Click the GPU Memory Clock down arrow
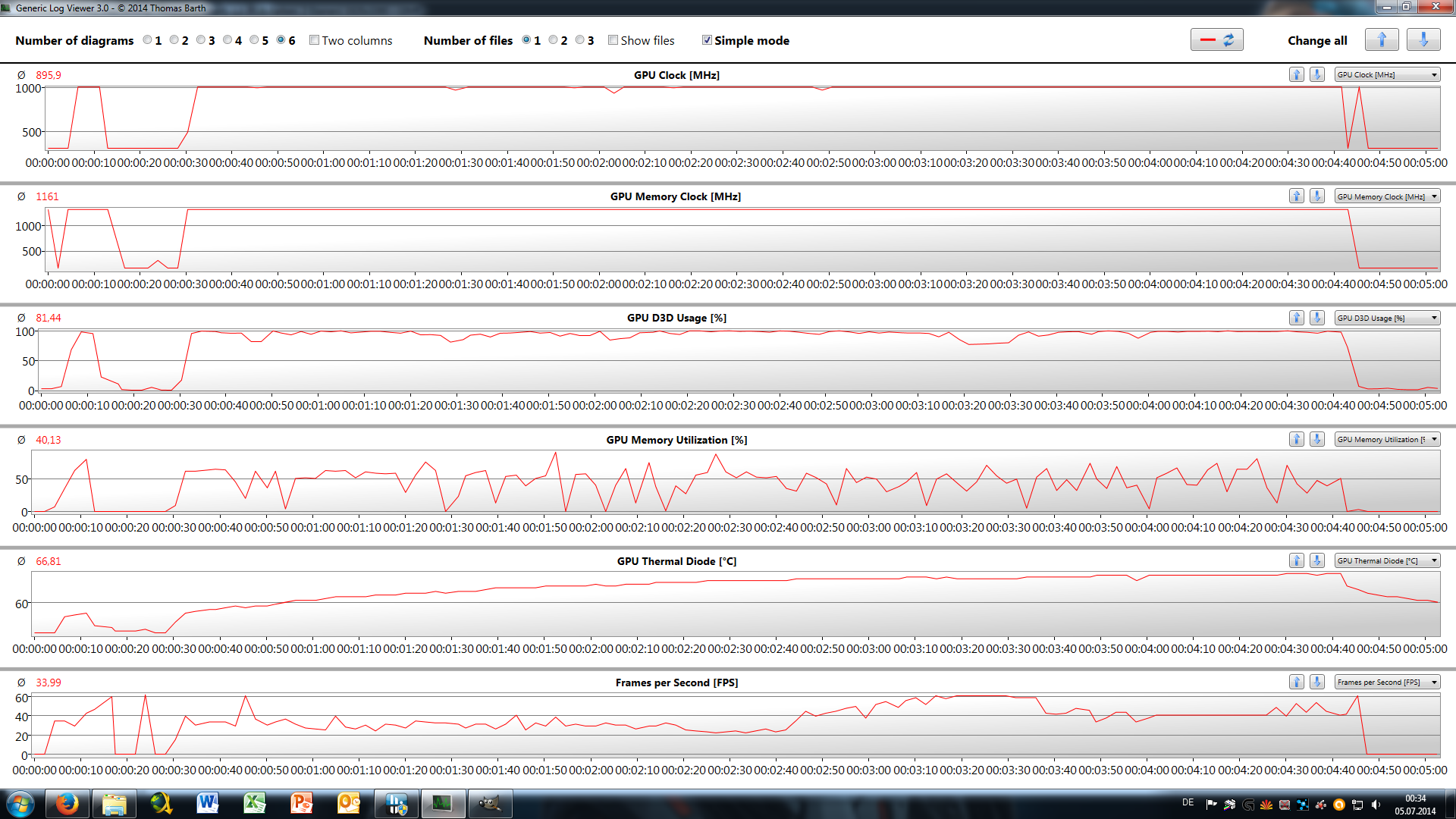The image size is (1456, 819). point(1317,196)
